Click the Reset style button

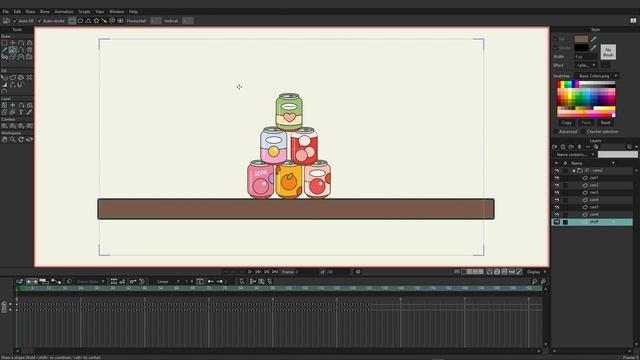click(x=605, y=122)
